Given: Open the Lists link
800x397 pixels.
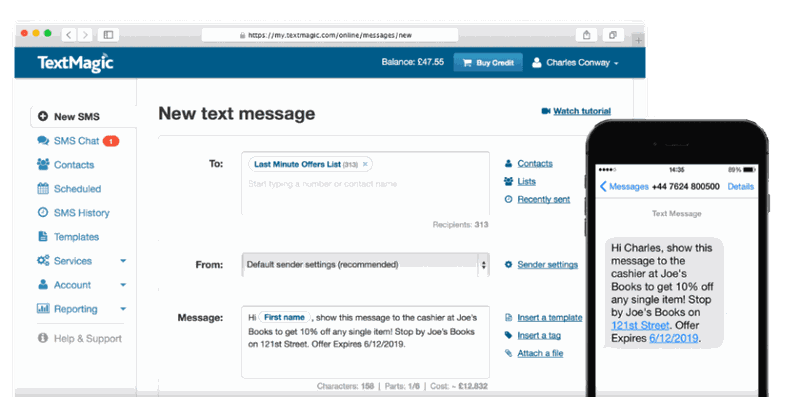Looking at the screenshot, I should click(527, 181).
